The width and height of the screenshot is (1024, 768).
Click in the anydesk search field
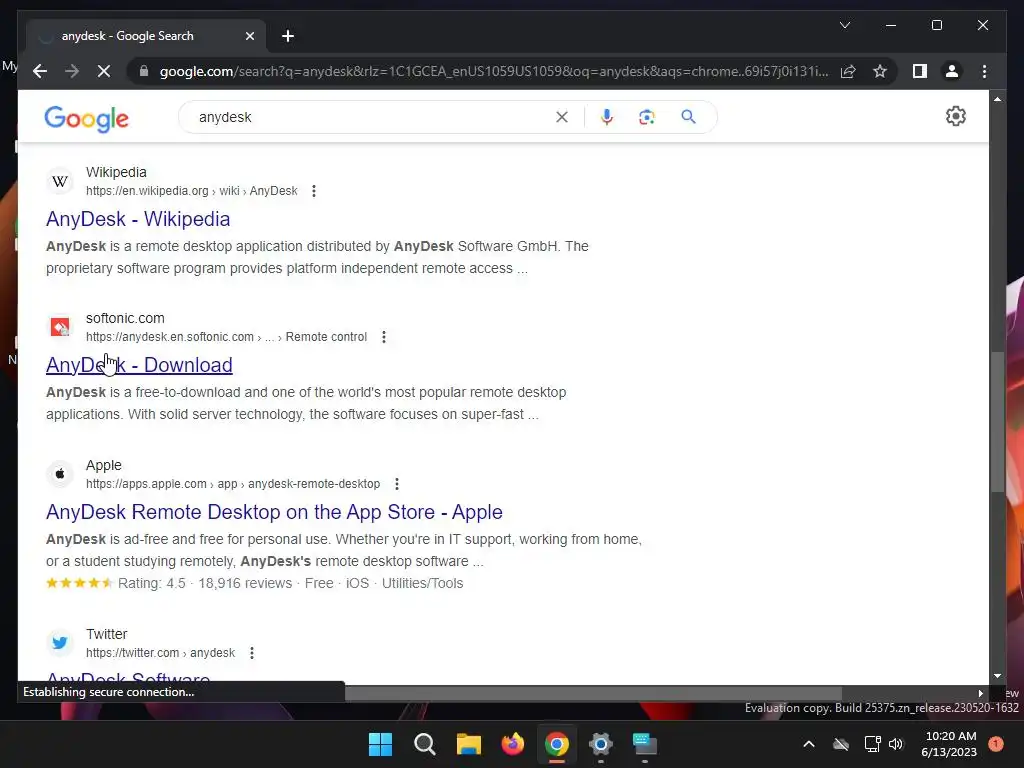(372, 118)
